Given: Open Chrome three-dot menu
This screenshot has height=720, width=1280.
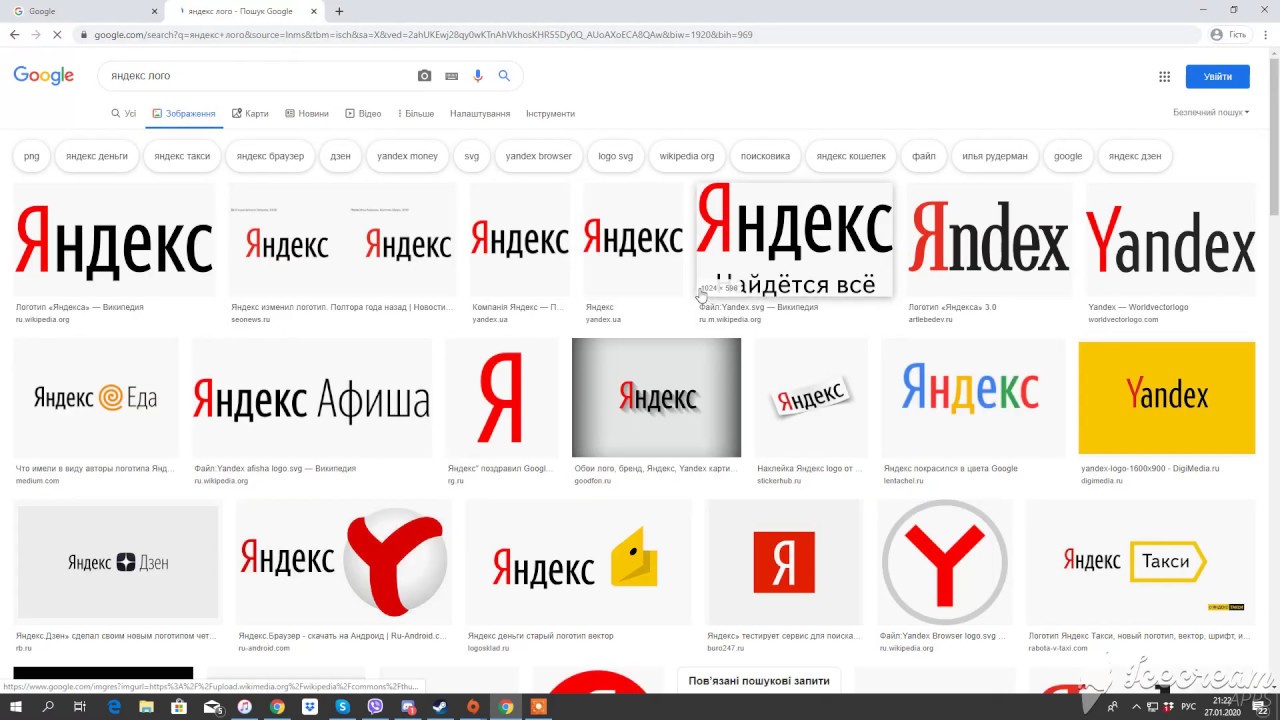Looking at the screenshot, I should tap(1266, 34).
